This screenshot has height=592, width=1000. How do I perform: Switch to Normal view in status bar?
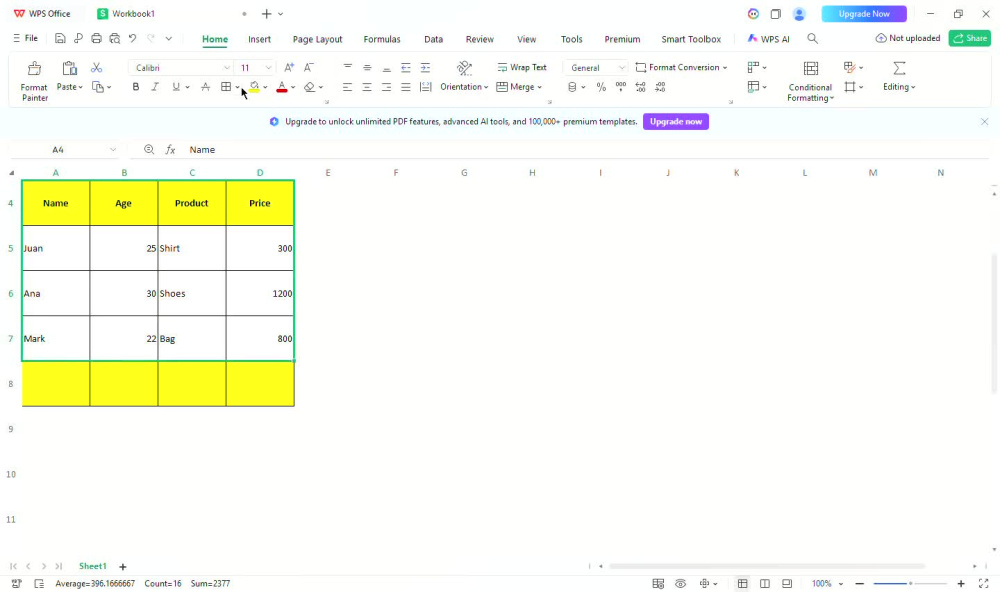pyautogui.click(x=742, y=583)
